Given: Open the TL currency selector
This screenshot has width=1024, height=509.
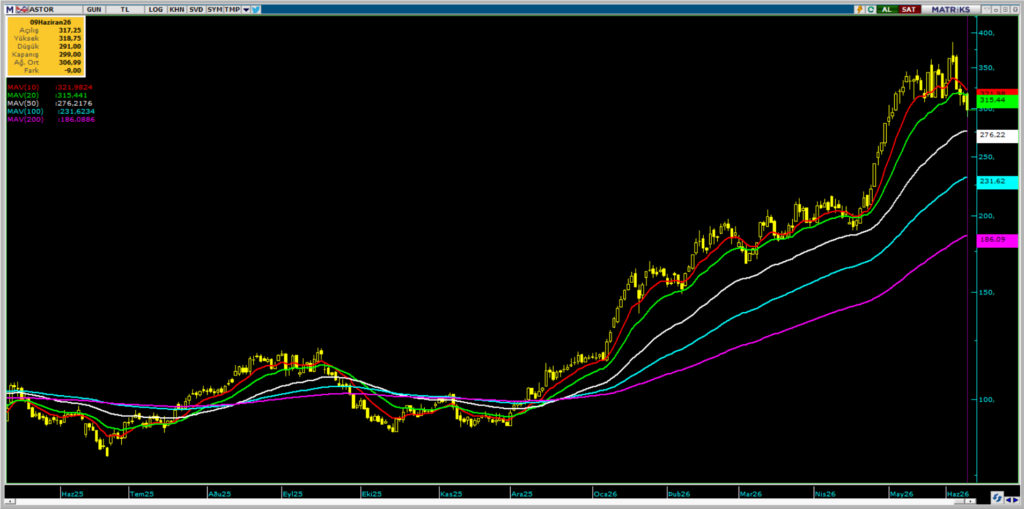Looking at the screenshot, I should click(x=125, y=10).
